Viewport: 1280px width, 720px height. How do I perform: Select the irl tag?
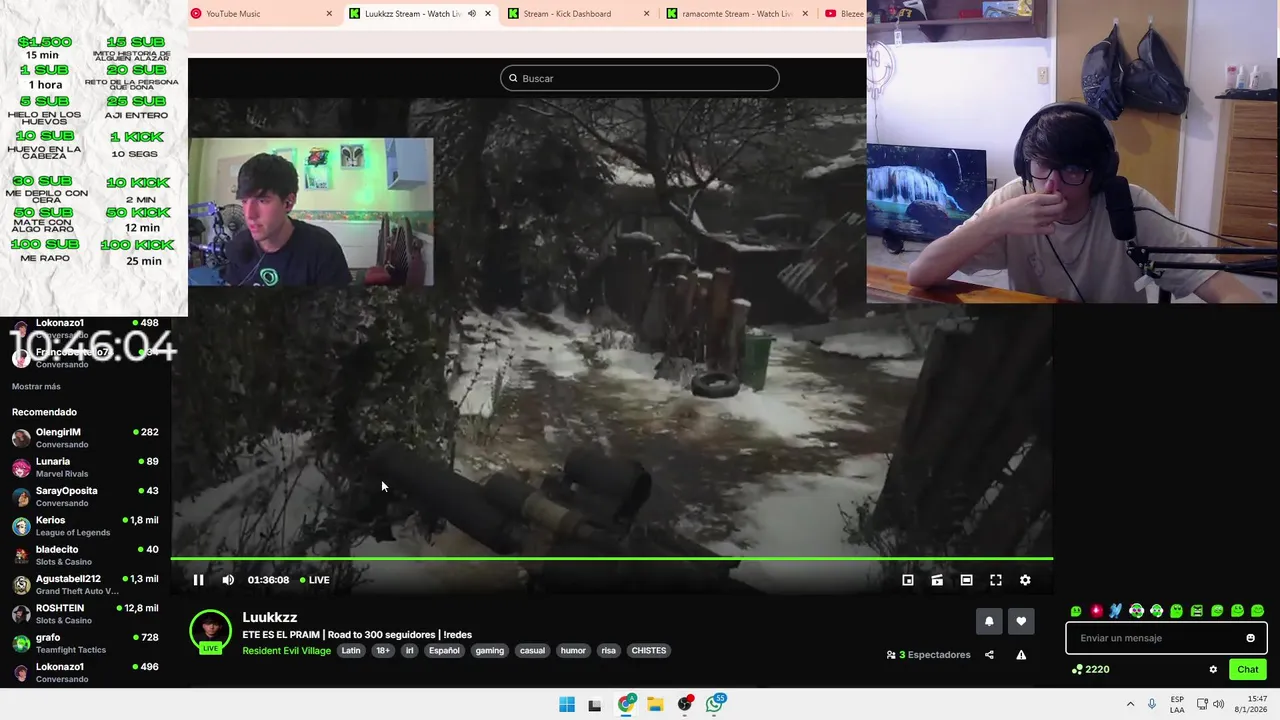tap(409, 650)
